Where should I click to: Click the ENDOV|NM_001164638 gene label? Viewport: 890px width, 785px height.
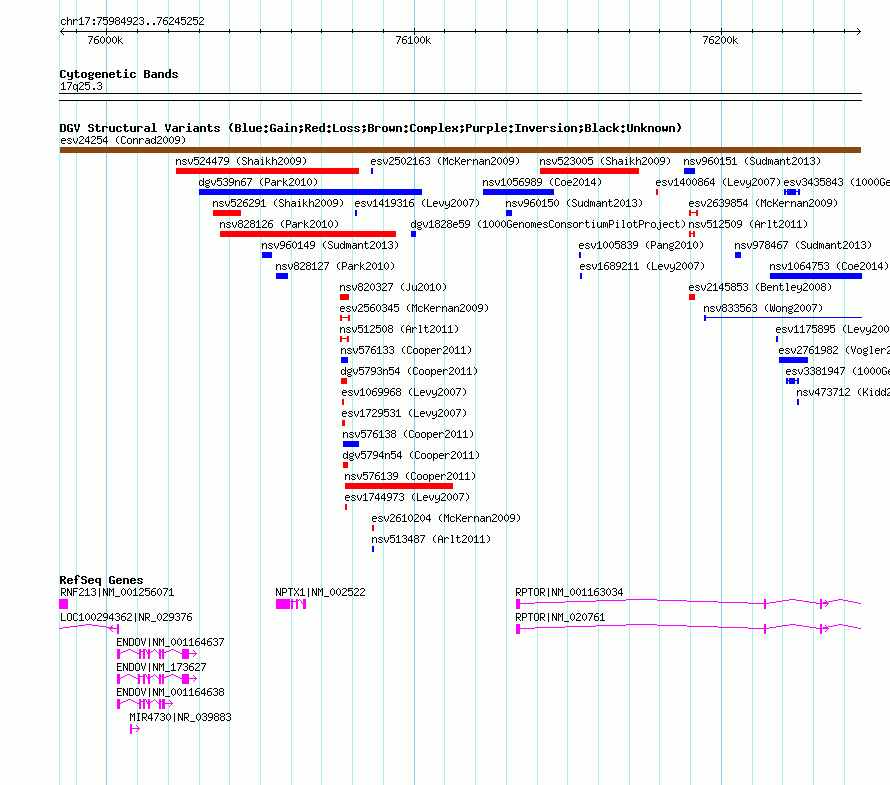coord(170,692)
